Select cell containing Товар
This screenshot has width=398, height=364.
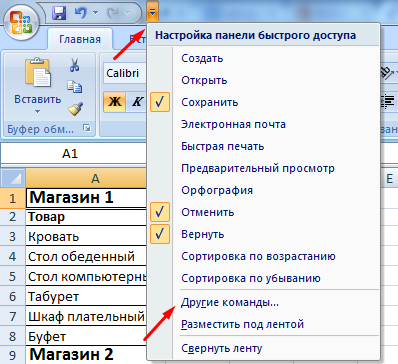tap(86, 217)
